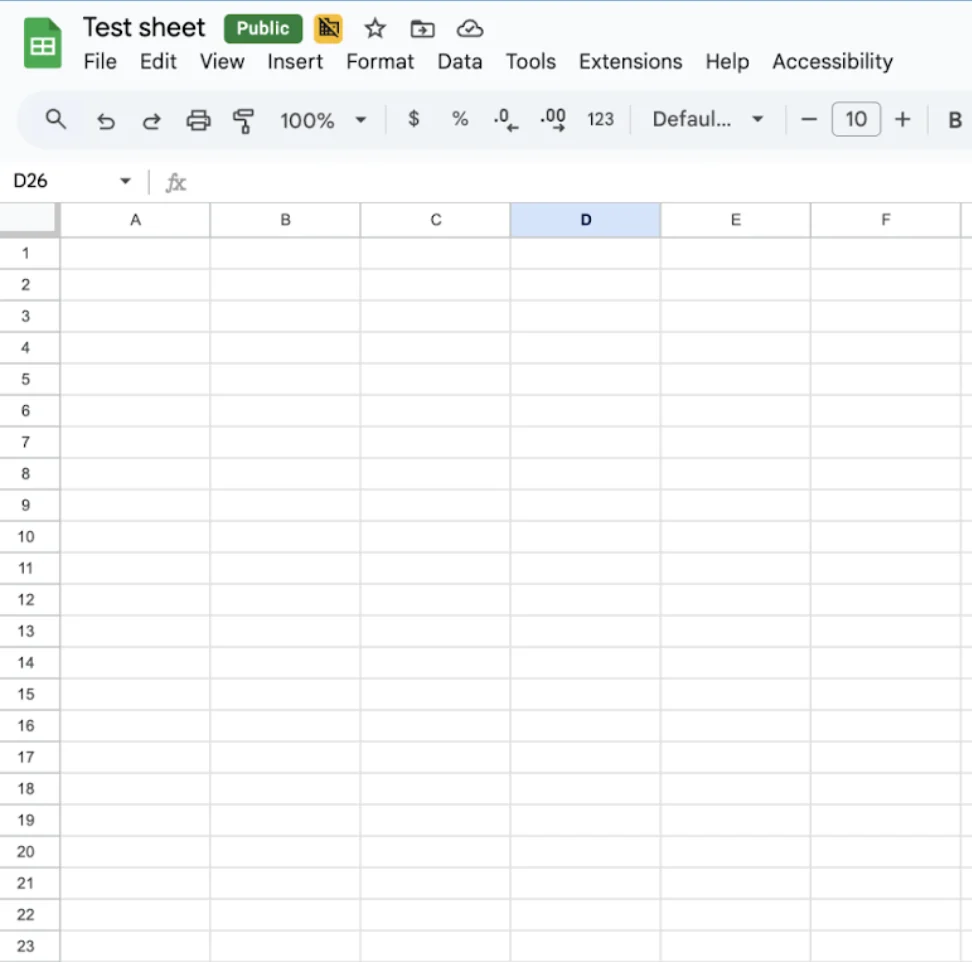This screenshot has width=972, height=962.
Task: Click the print icon
Action: coord(199,121)
